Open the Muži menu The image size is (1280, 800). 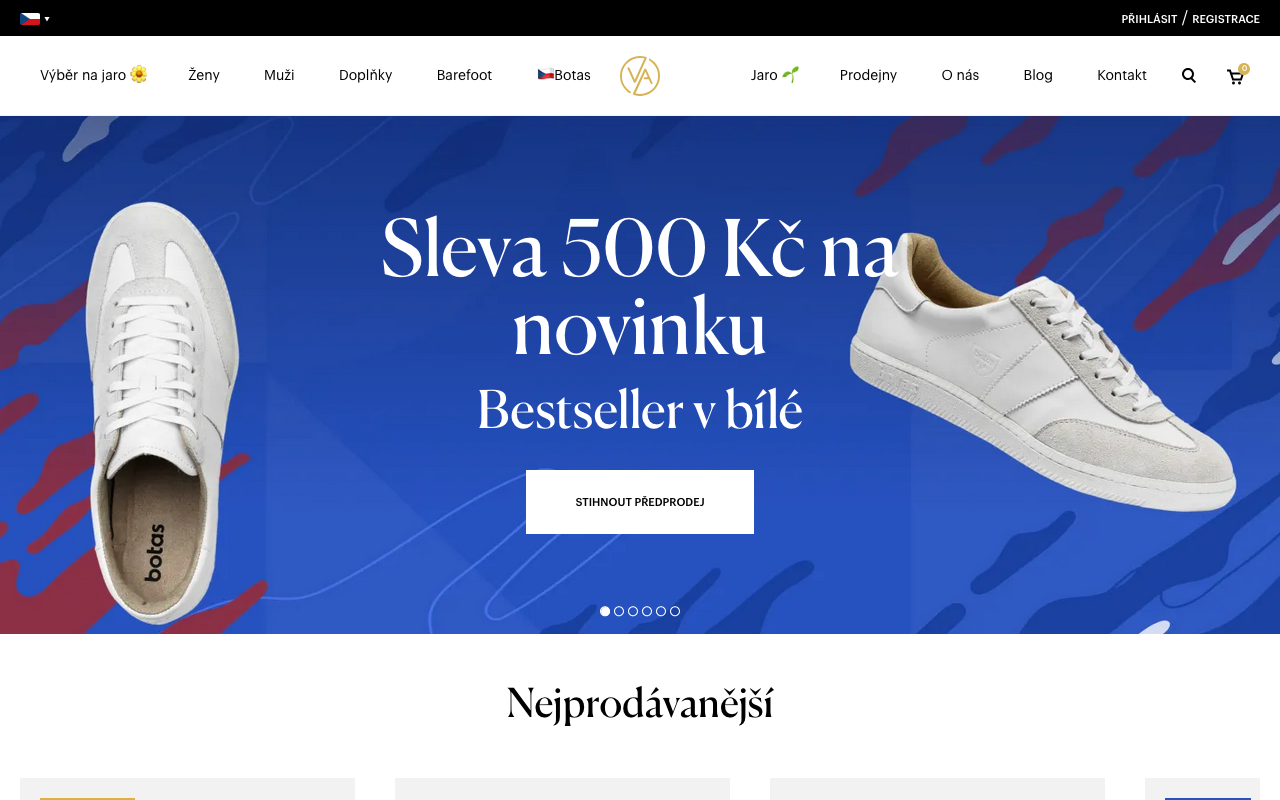279,75
